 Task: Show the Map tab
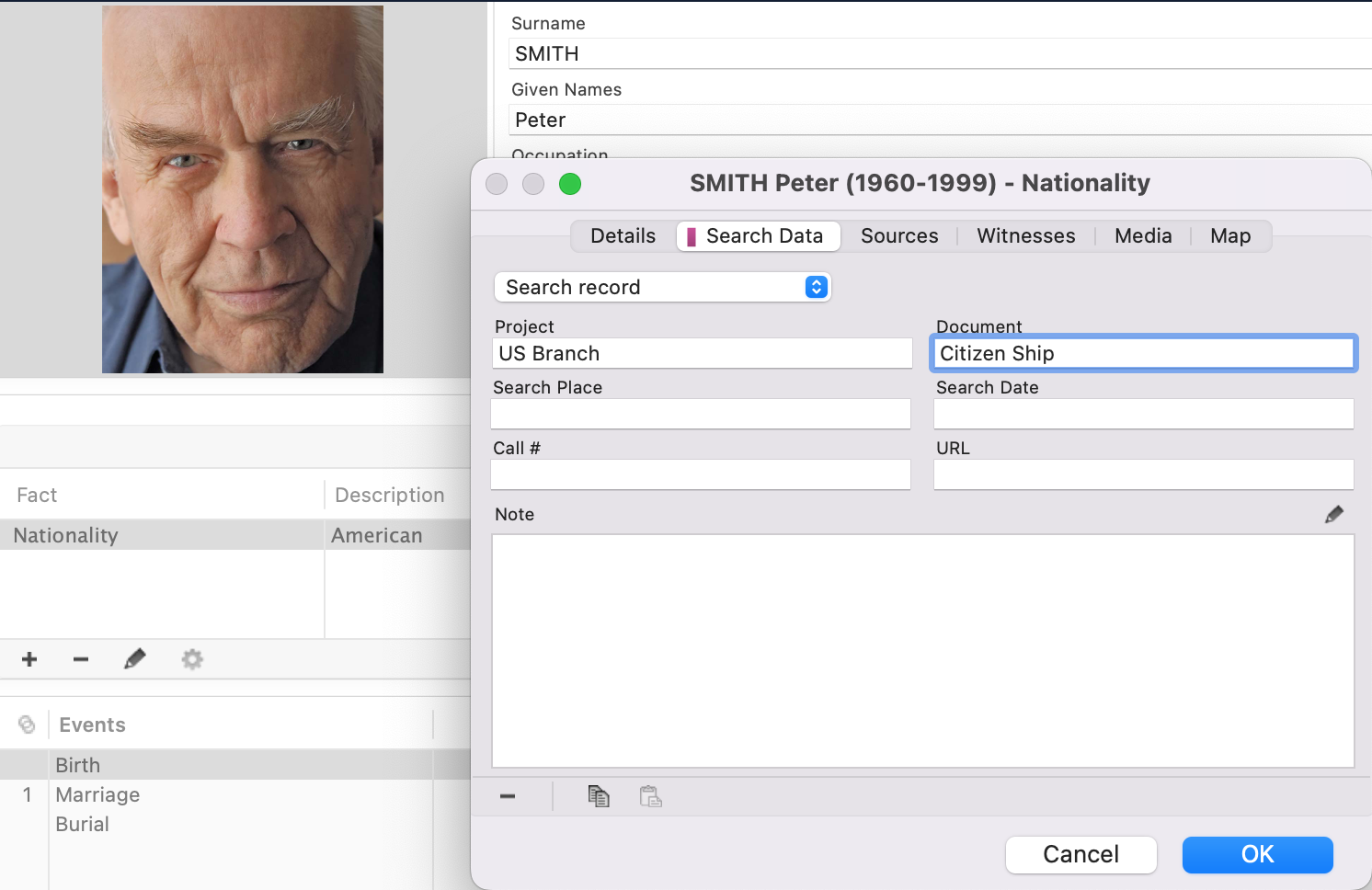point(1229,236)
